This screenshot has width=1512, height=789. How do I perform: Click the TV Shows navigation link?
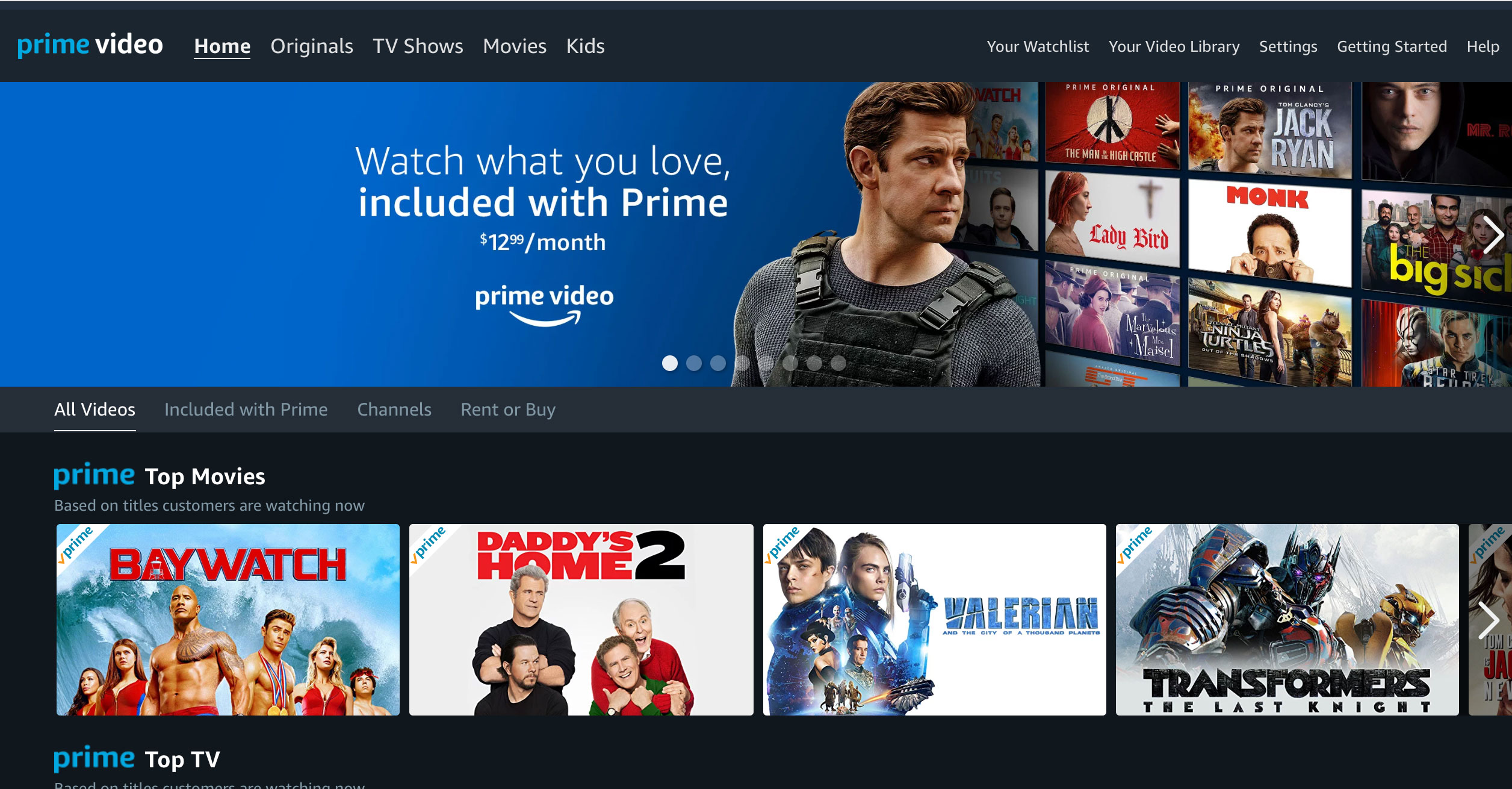417,45
